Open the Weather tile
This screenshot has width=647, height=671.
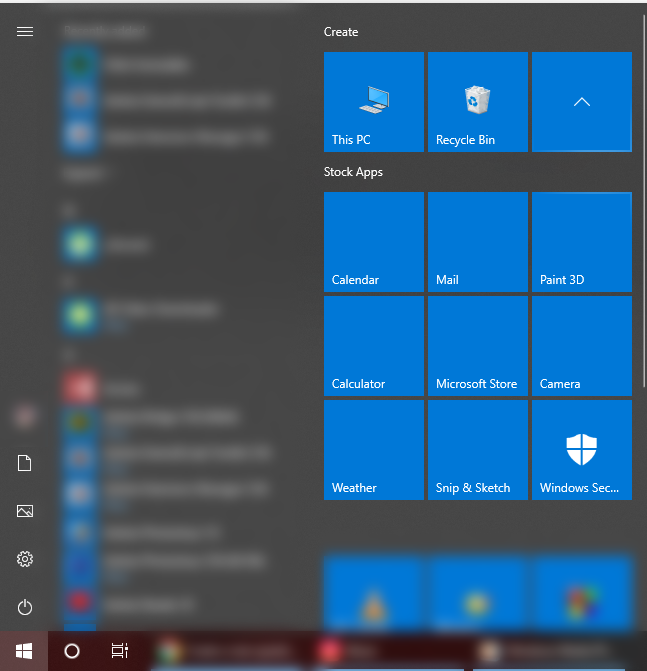click(x=374, y=450)
